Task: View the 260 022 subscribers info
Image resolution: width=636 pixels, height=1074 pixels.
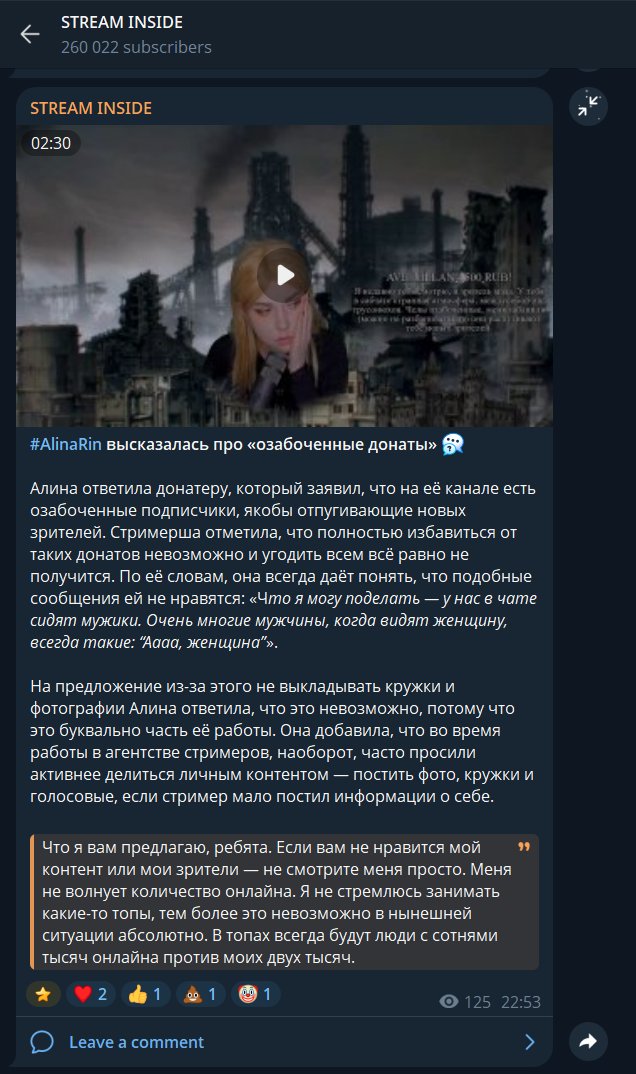Action: pyautogui.click(x=136, y=47)
